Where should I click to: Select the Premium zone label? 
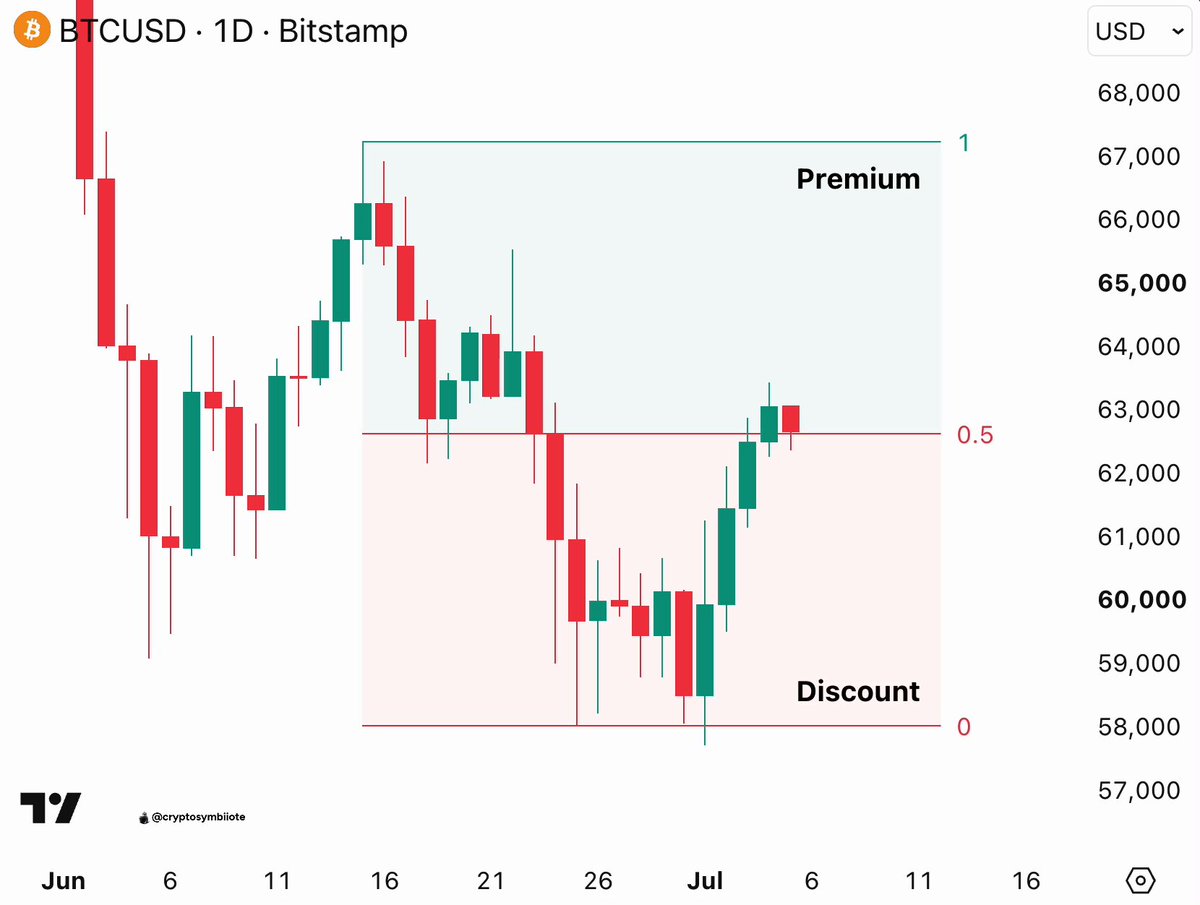858,179
